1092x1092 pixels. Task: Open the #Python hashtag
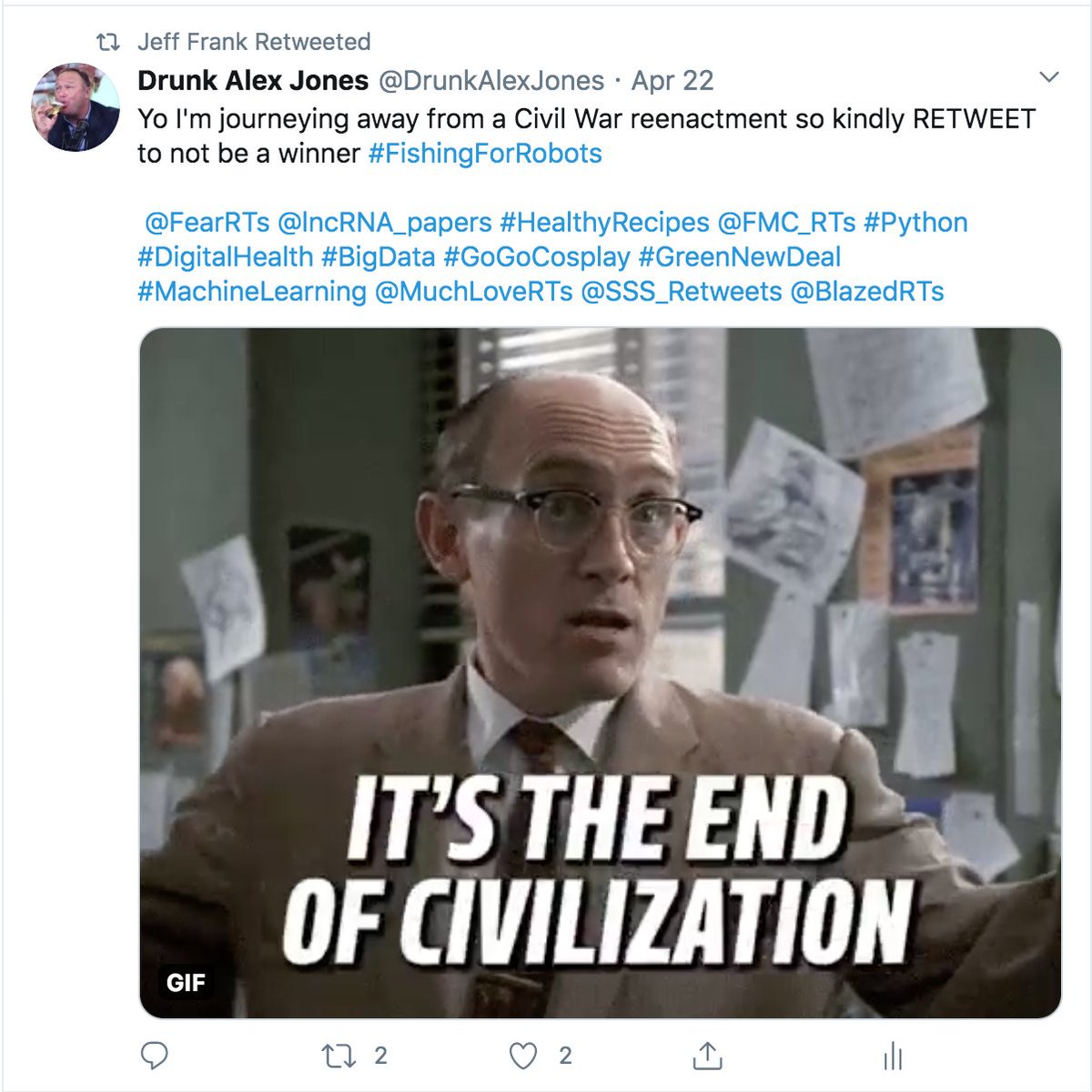pyautogui.click(x=915, y=222)
